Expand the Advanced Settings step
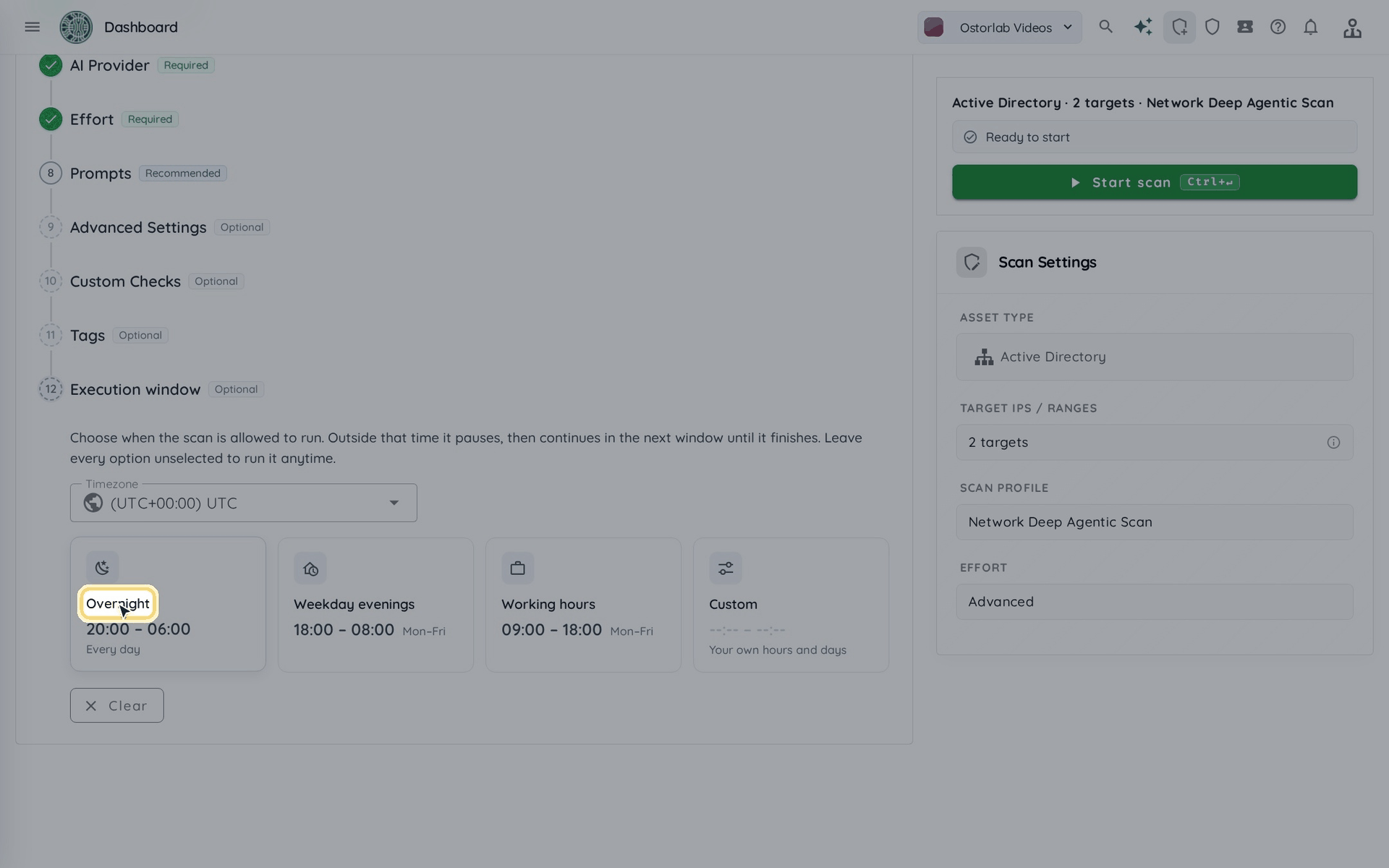The width and height of the screenshot is (1389, 868). pos(138,227)
